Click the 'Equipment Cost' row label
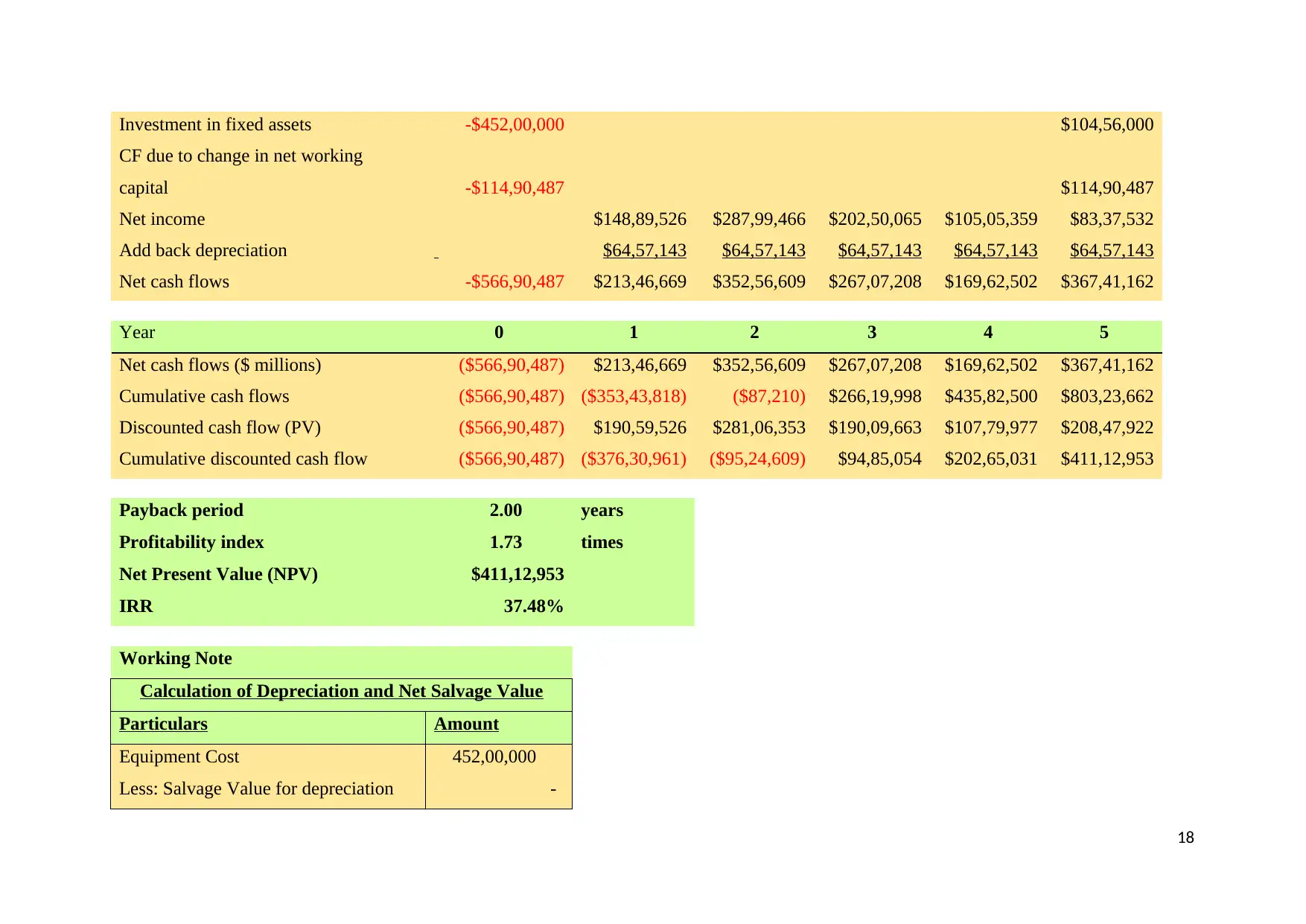The width and height of the screenshot is (1306, 924). 179,756
